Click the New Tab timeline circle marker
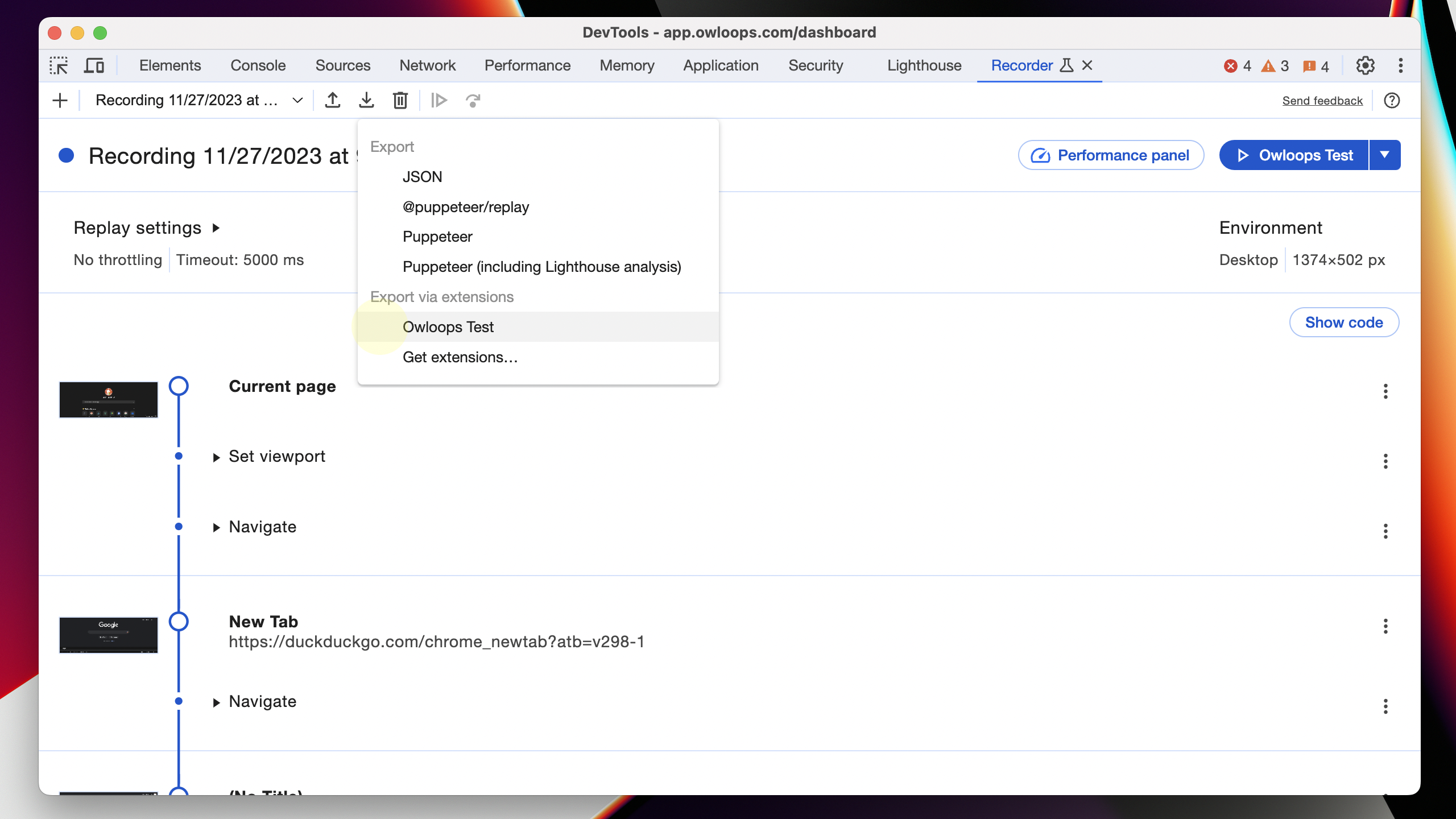Viewport: 1456px width, 819px height. (179, 622)
